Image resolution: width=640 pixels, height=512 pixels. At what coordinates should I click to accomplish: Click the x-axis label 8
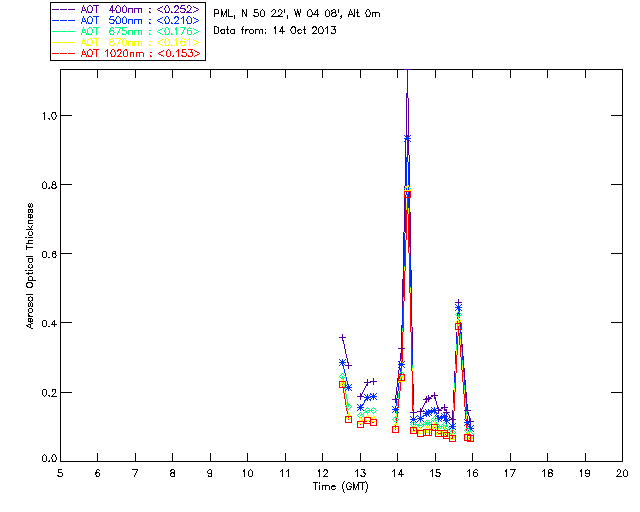173,473
